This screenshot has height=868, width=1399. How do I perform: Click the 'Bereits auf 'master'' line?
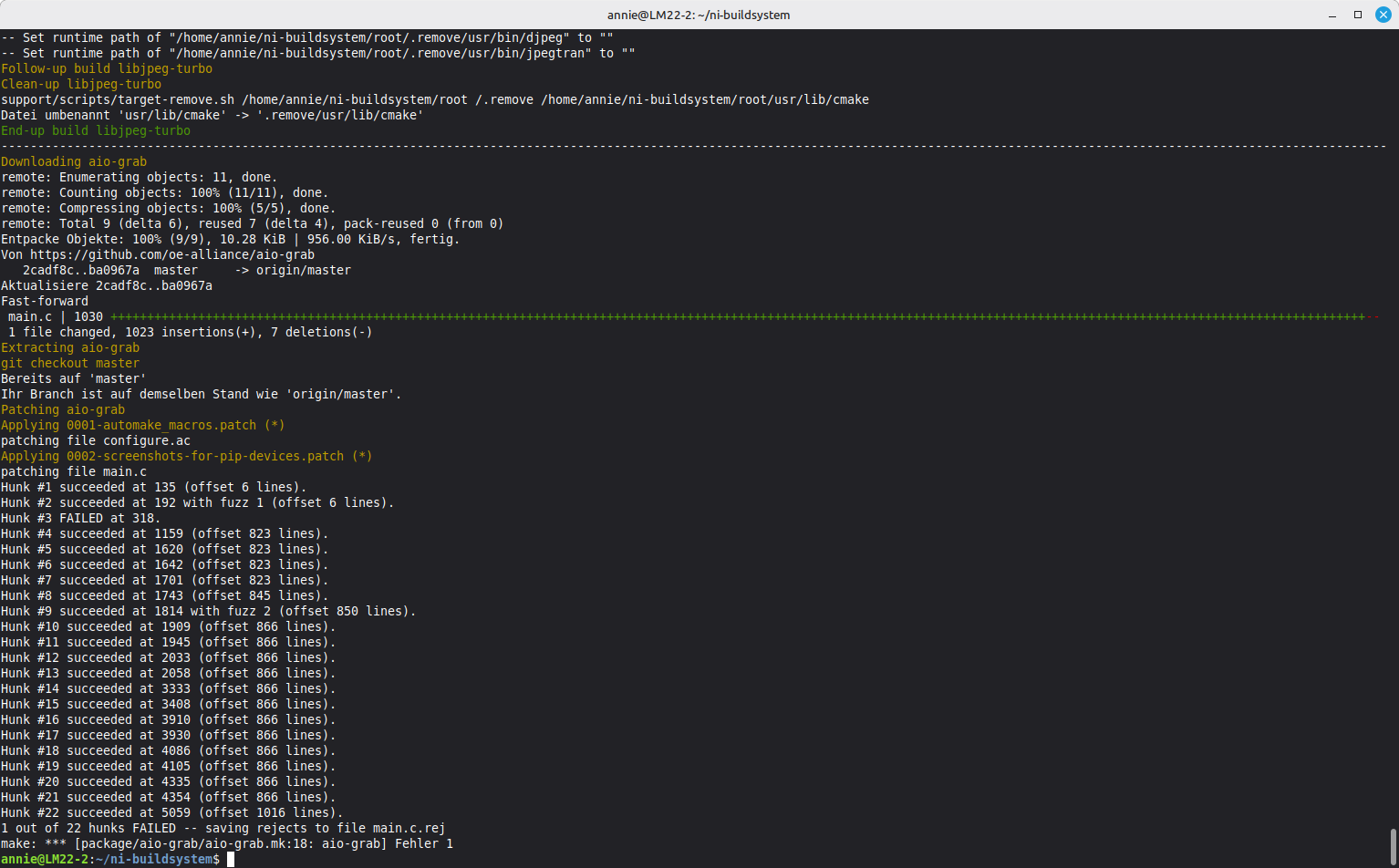click(74, 378)
